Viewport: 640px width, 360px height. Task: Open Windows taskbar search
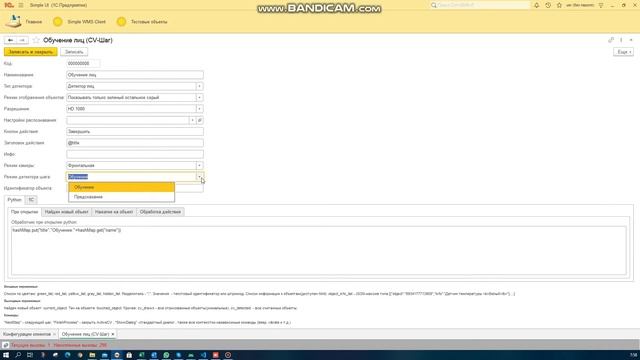pyautogui.click(x=18, y=355)
